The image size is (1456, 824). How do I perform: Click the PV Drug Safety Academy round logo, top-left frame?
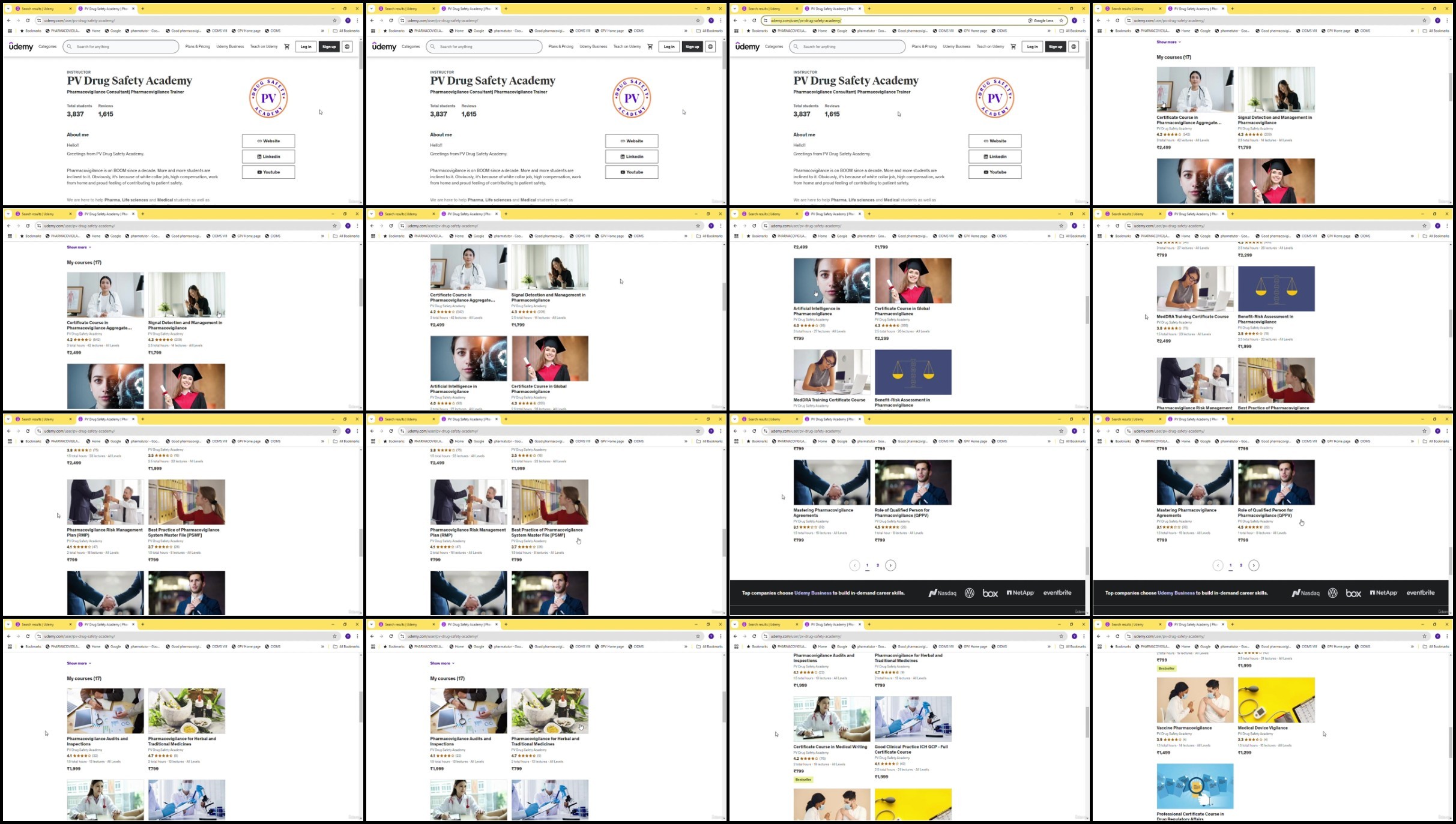(268, 98)
